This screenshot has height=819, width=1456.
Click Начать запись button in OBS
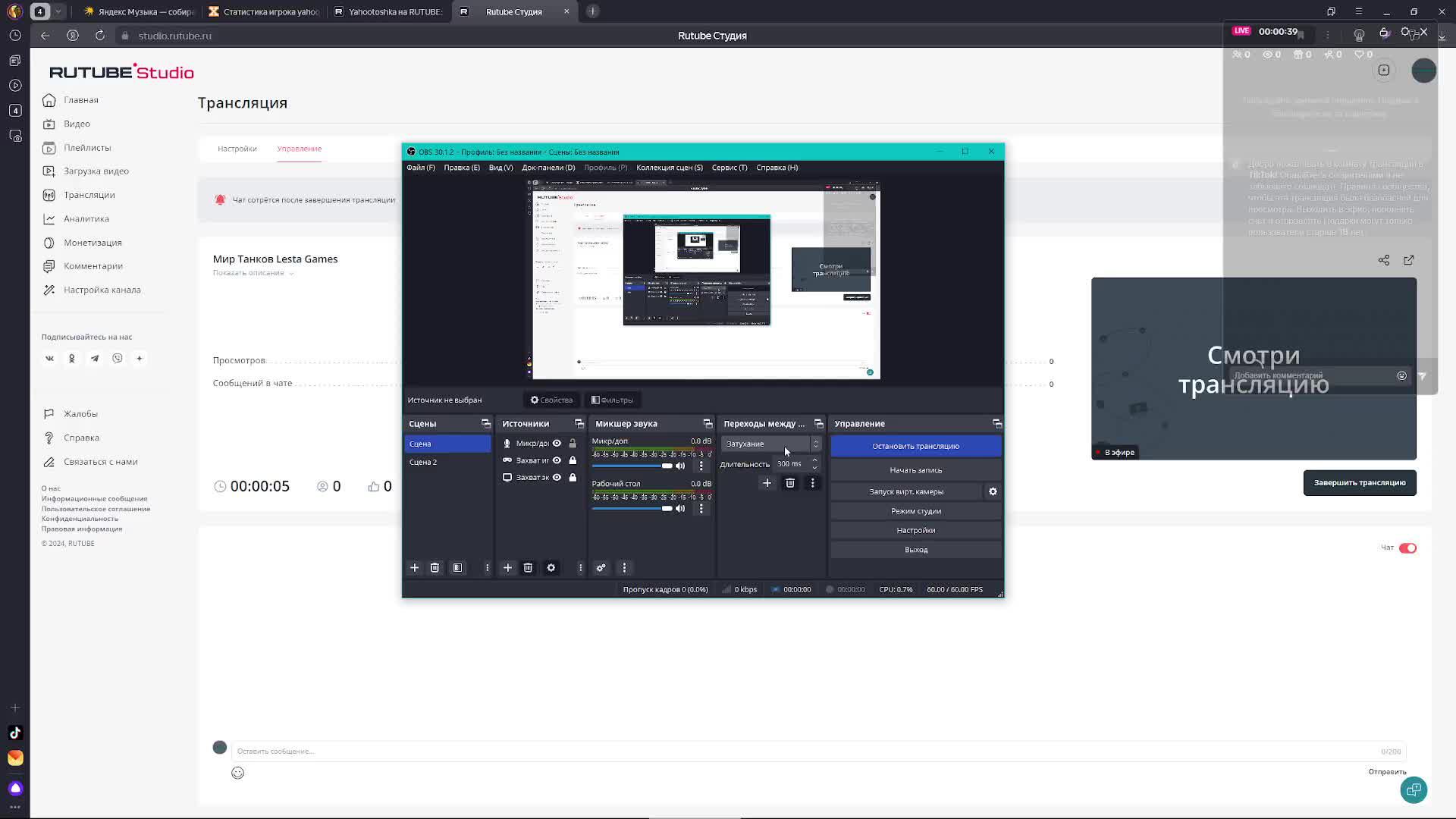click(x=915, y=470)
